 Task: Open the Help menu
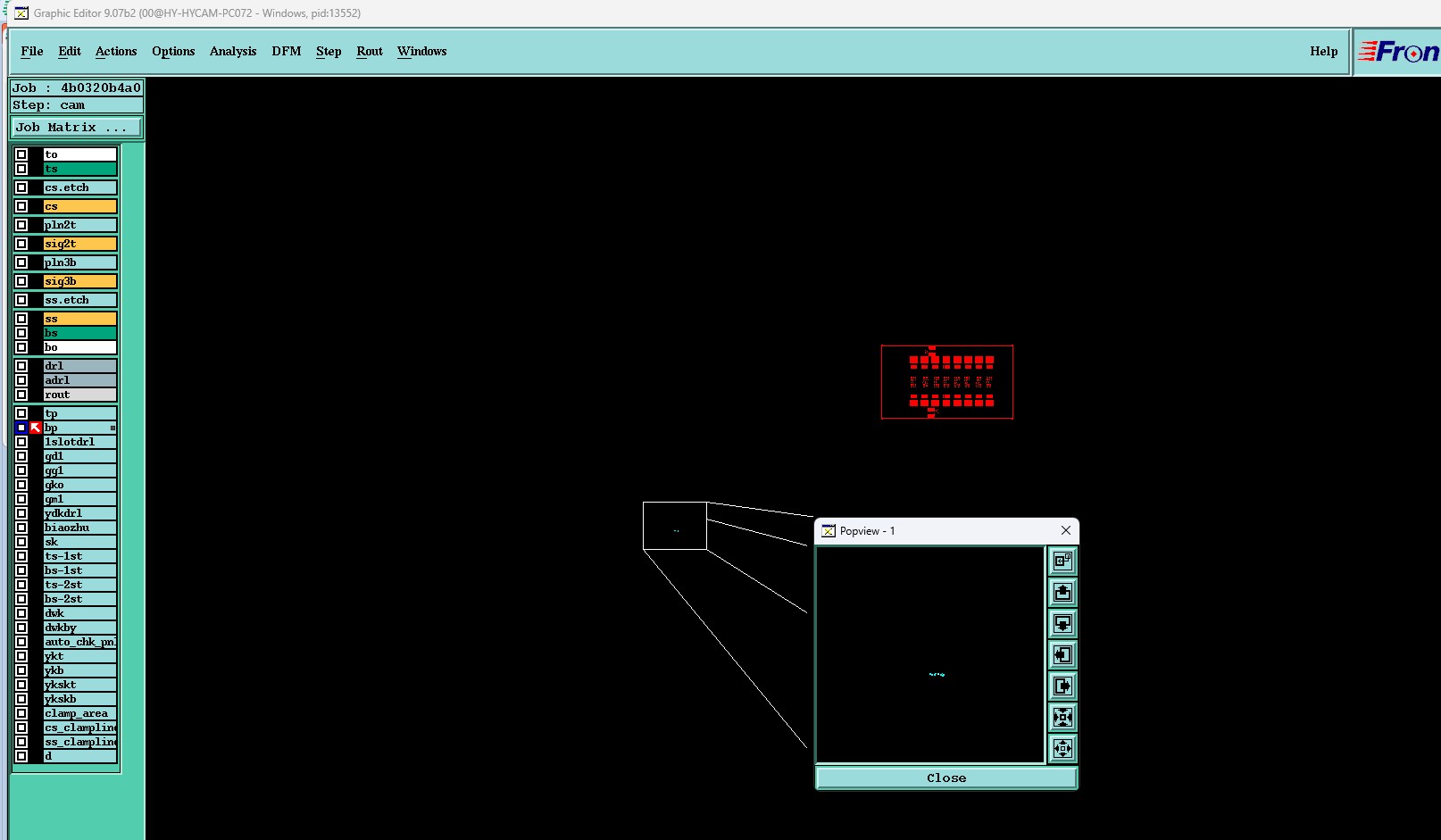1324,51
